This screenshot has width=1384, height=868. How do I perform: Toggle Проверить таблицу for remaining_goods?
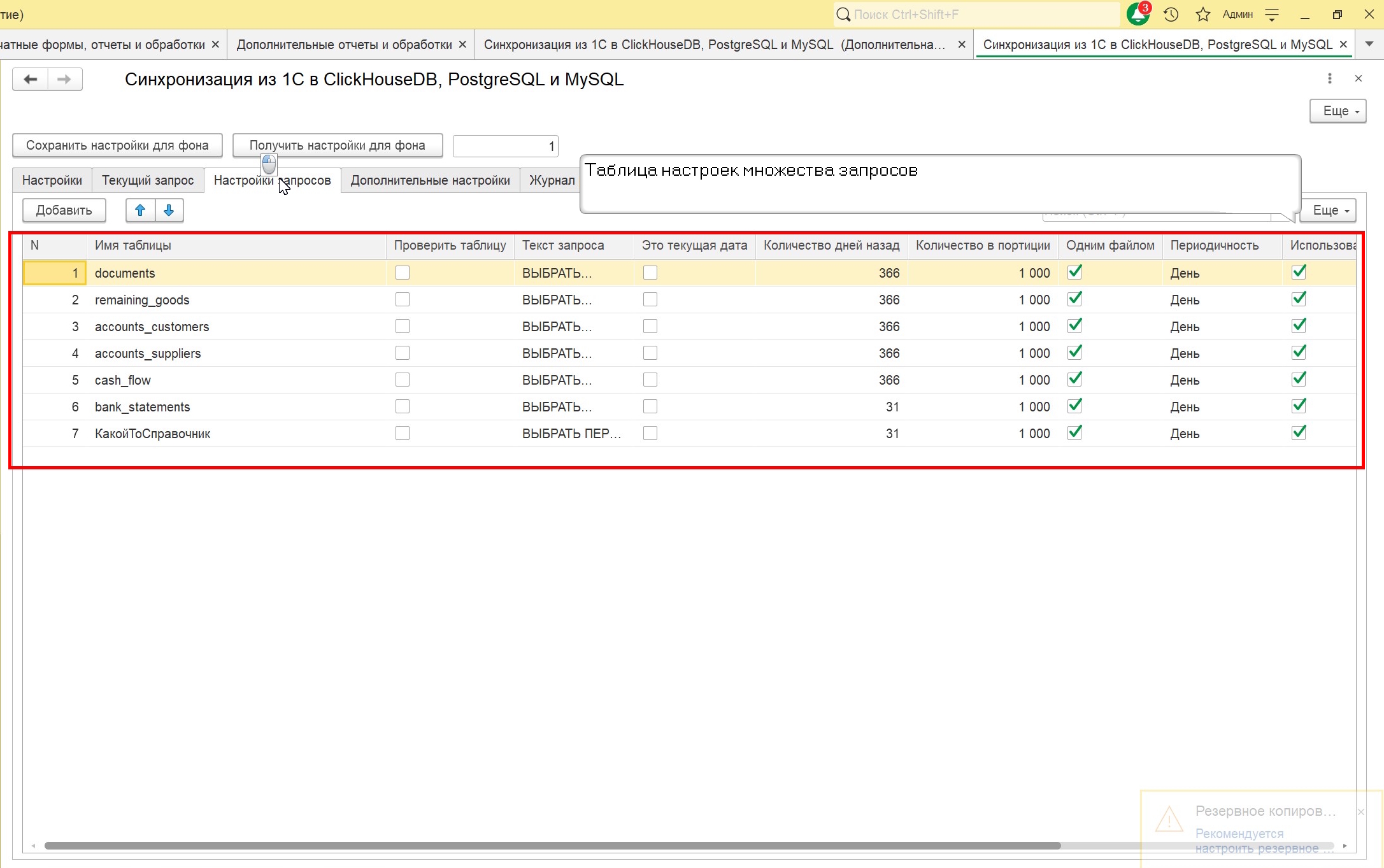tap(403, 299)
